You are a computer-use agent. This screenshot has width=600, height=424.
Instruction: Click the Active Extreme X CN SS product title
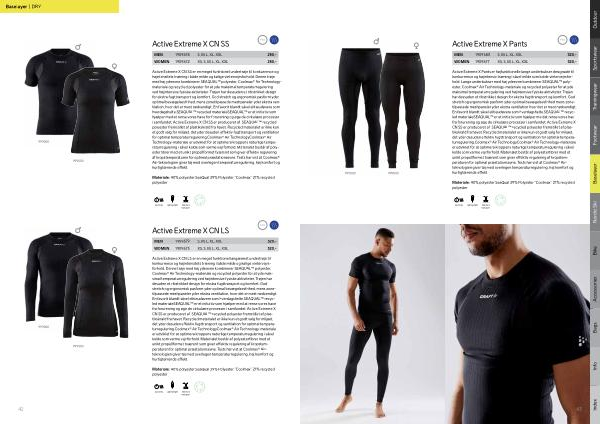tap(191, 44)
